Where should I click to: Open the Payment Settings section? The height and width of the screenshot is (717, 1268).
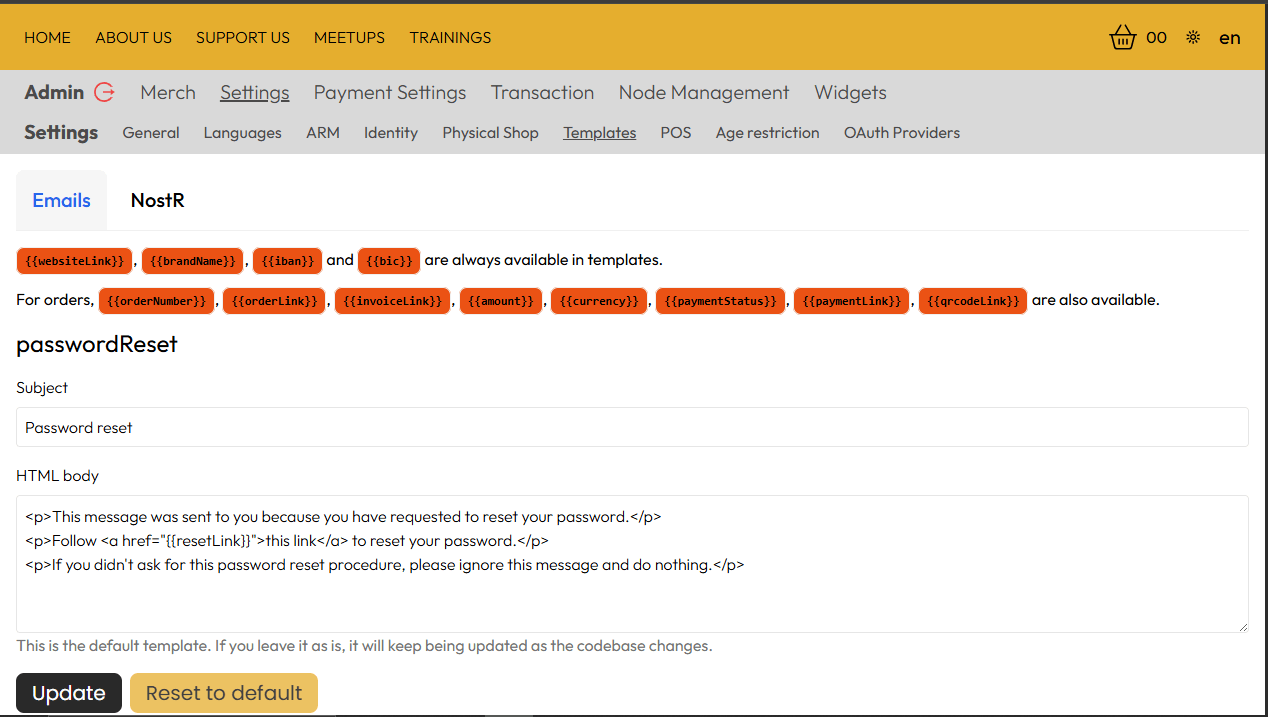pyautogui.click(x=389, y=92)
